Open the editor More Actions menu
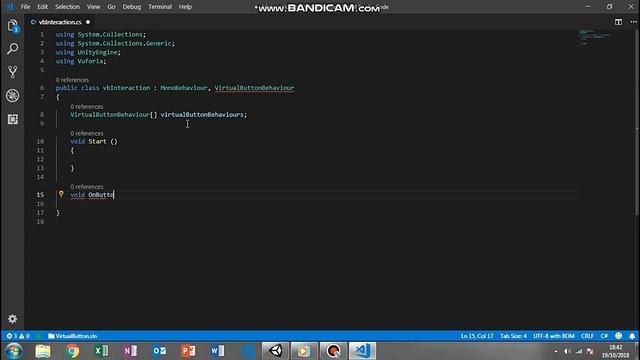The width and height of the screenshot is (640, 360). coord(633,22)
